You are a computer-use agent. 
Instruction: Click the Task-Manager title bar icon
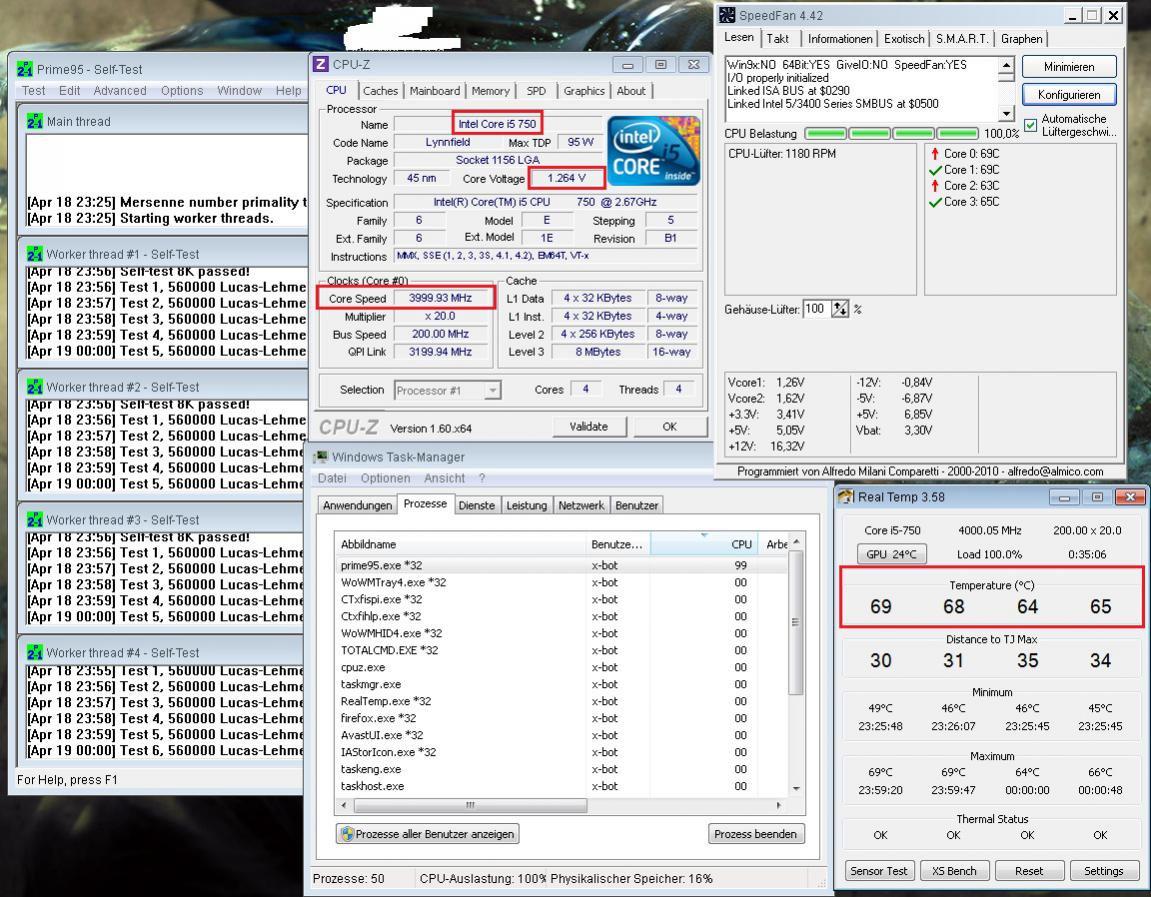coord(321,457)
